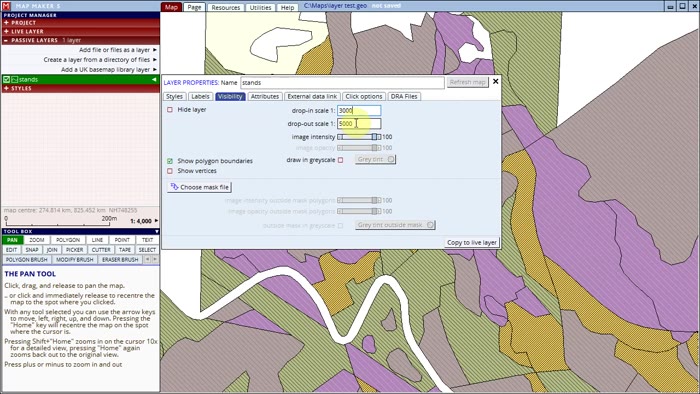700x394 pixels.
Task: Click the Grey tint outside mask button
Action: pos(395,225)
